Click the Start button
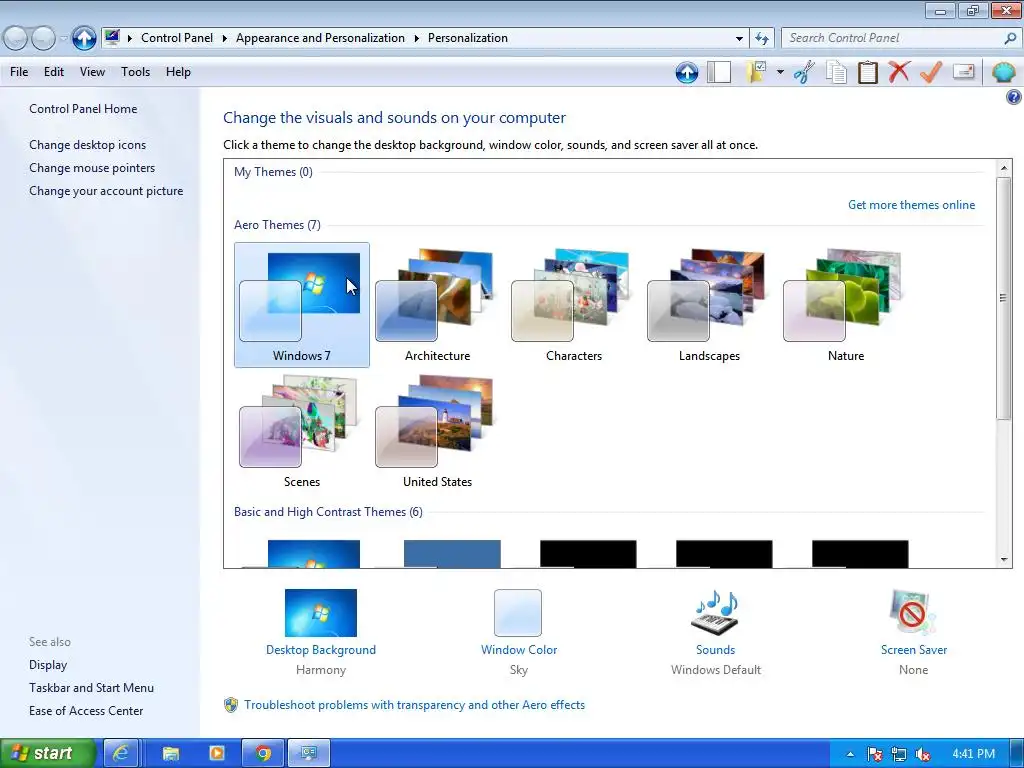 47,753
